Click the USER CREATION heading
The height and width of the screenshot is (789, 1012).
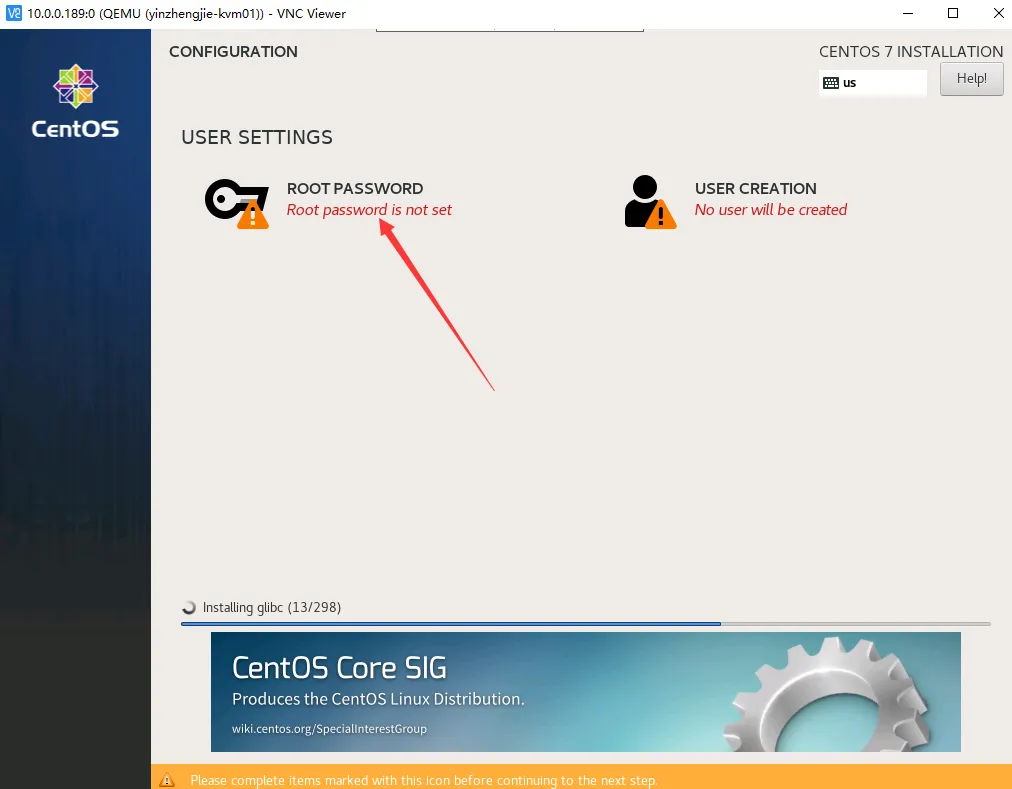tap(755, 189)
